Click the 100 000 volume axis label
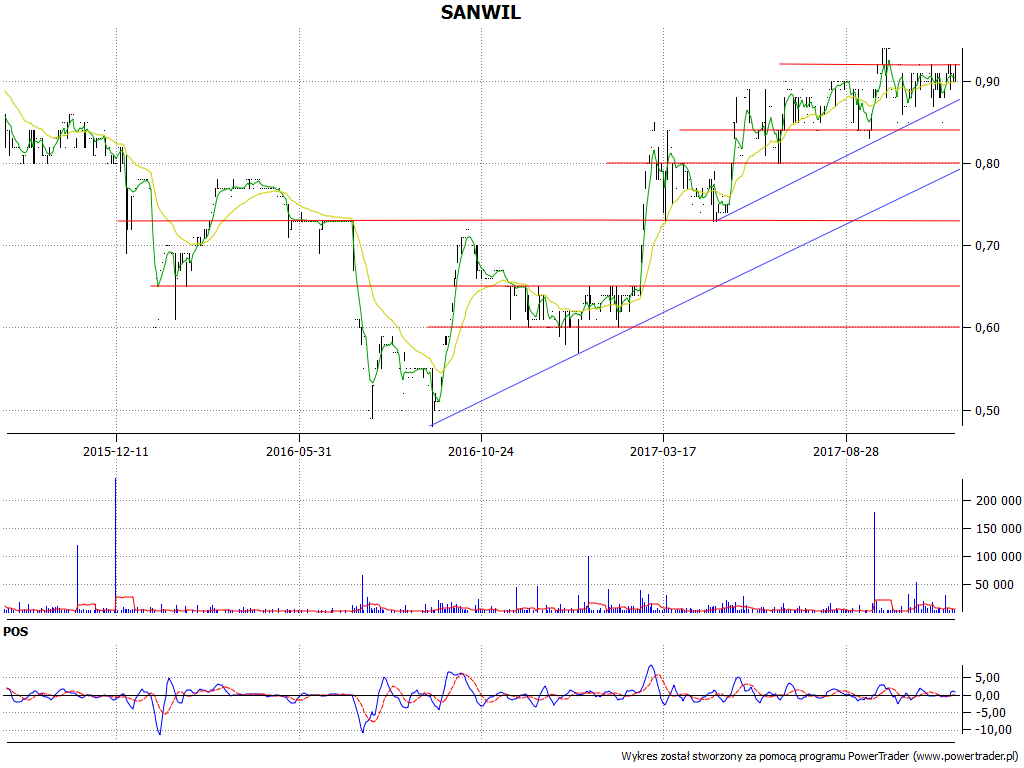The image size is (1024, 768). [x=998, y=557]
